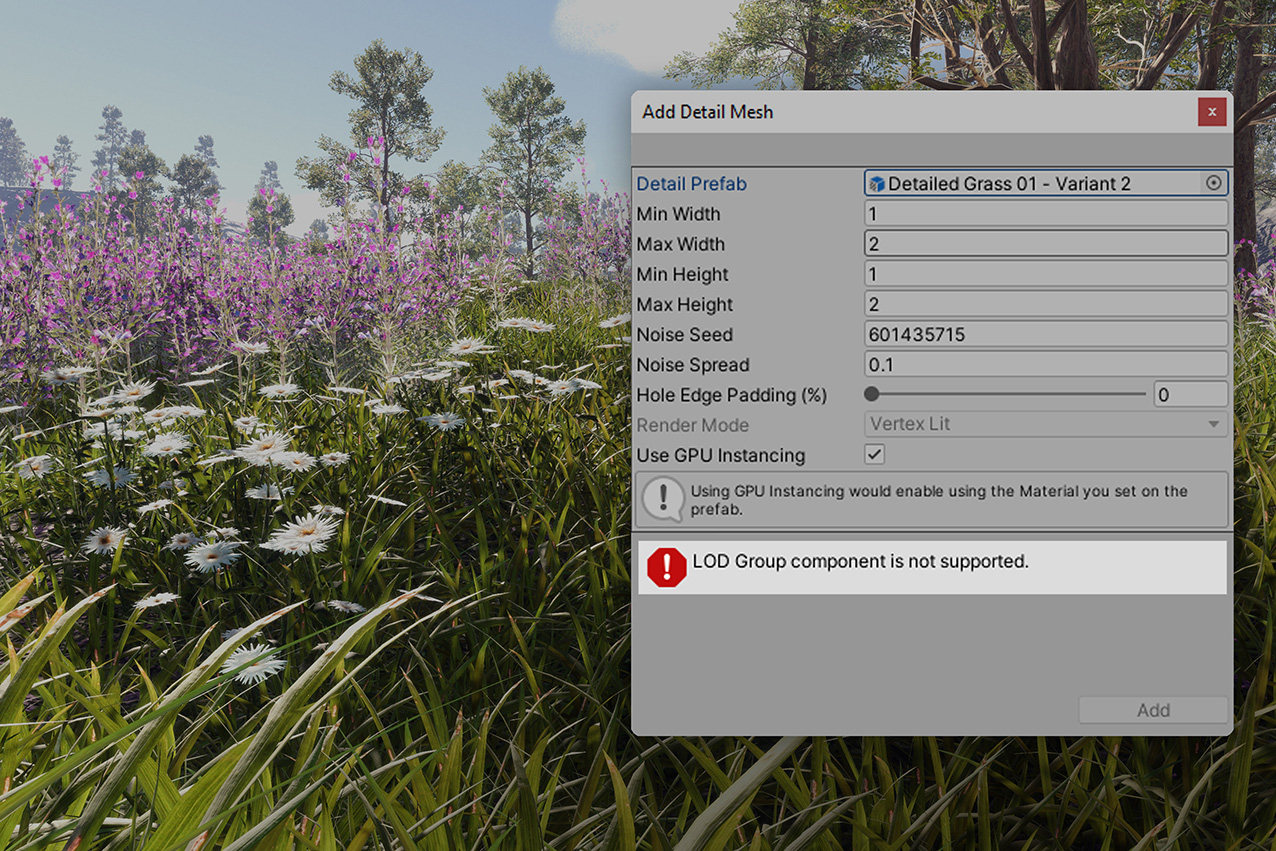Click the Min Width input field
1276x851 pixels.
coord(1045,213)
